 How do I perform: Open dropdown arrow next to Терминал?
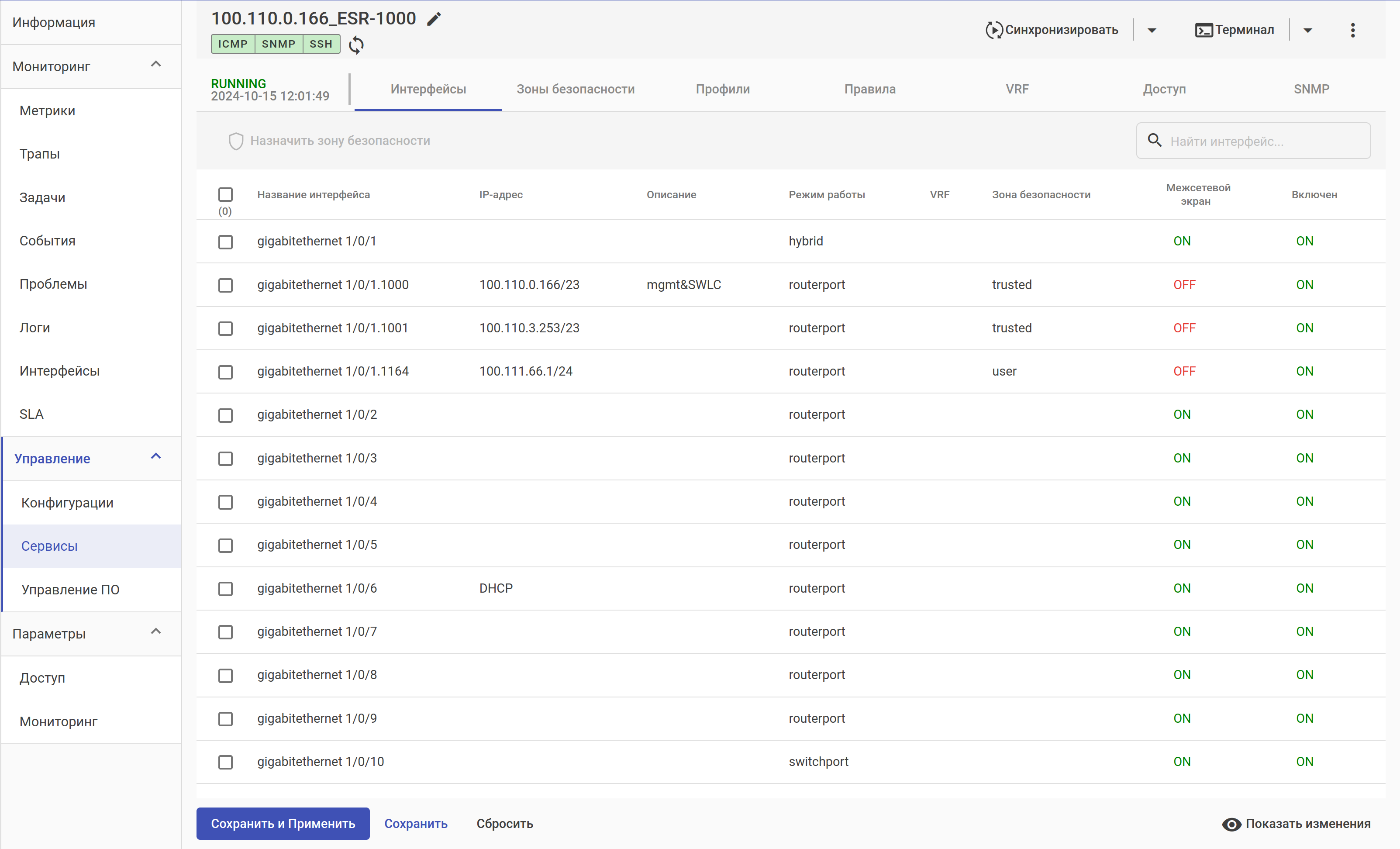click(1307, 30)
